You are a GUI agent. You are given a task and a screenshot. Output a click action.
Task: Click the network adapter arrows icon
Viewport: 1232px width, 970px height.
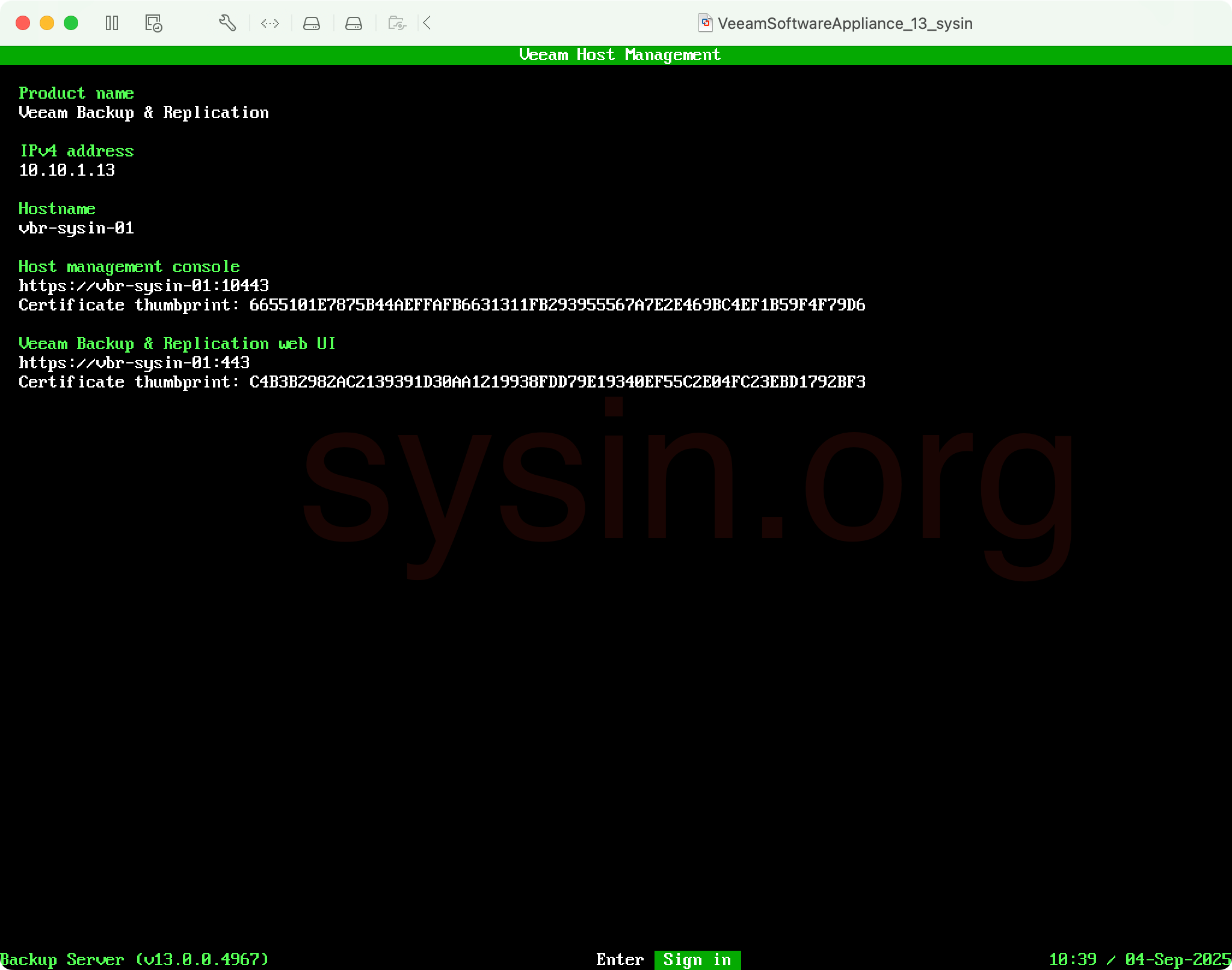pyautogui.click(x=270, y=23)
